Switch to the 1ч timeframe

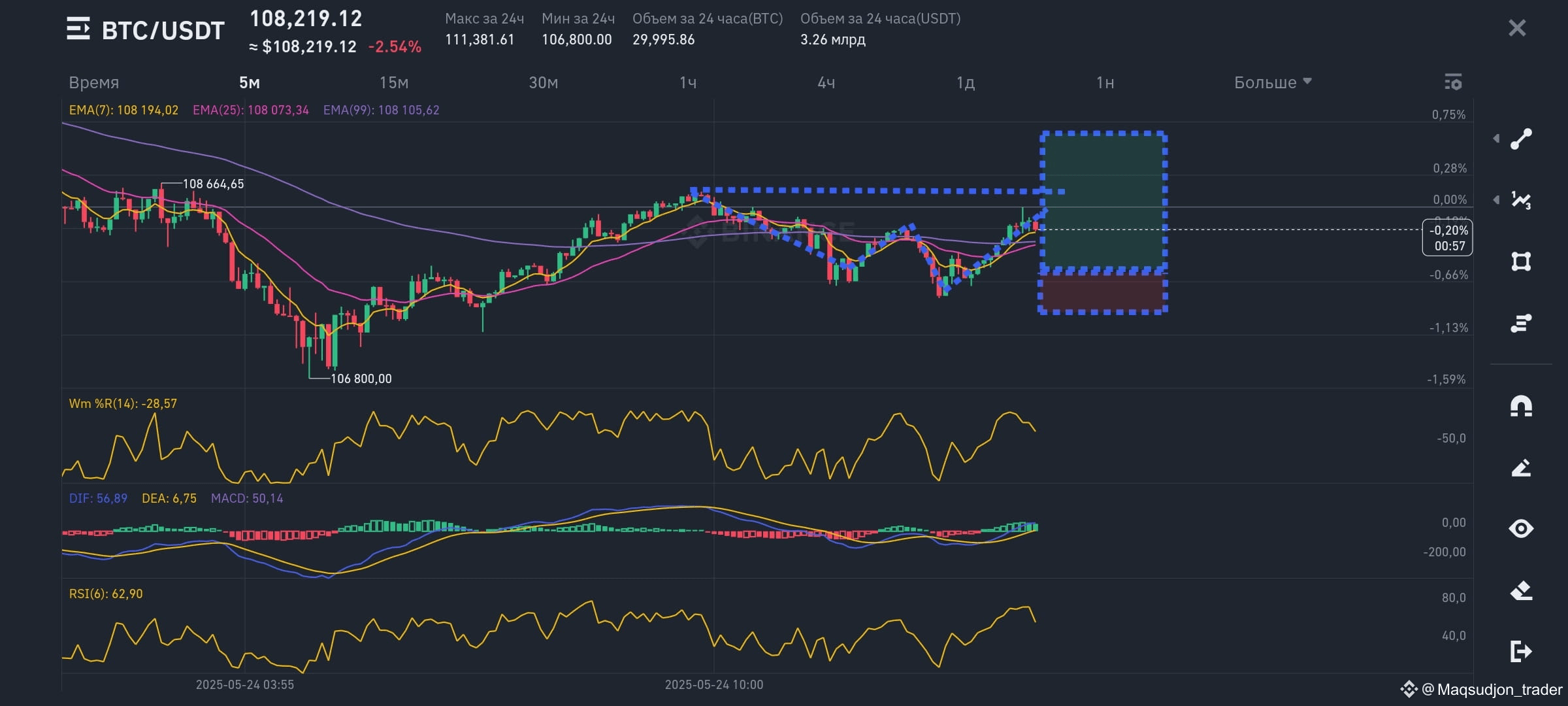coord(688,82)
